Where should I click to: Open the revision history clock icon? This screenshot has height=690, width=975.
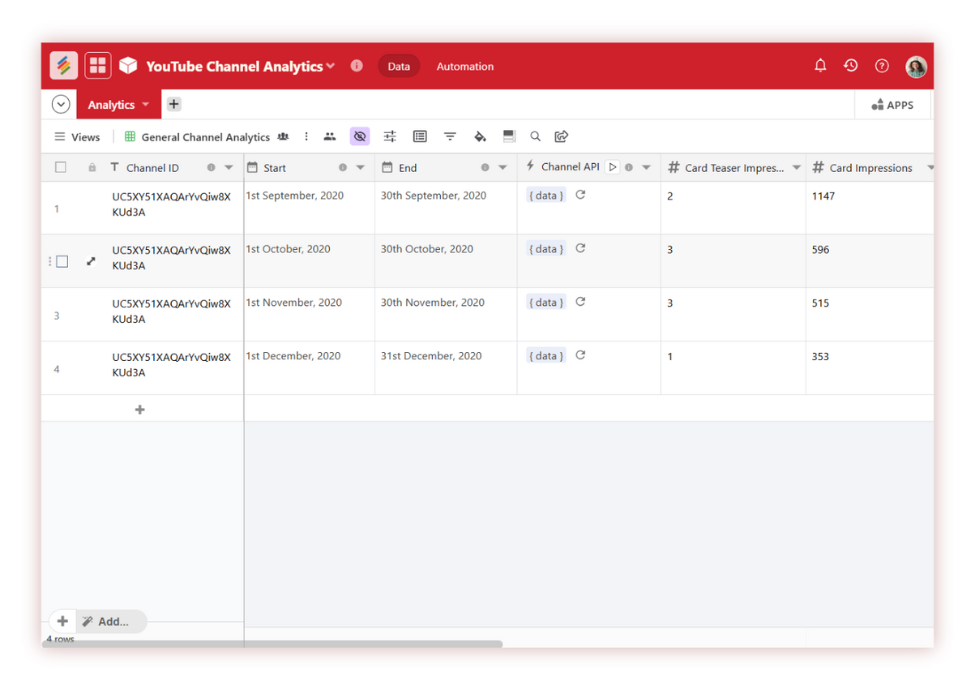[x=851, y=65]
